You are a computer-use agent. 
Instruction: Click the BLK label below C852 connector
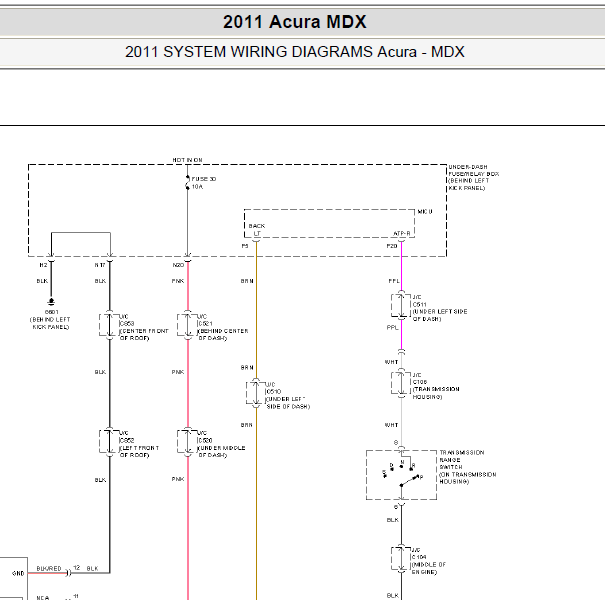coord(100,480)
